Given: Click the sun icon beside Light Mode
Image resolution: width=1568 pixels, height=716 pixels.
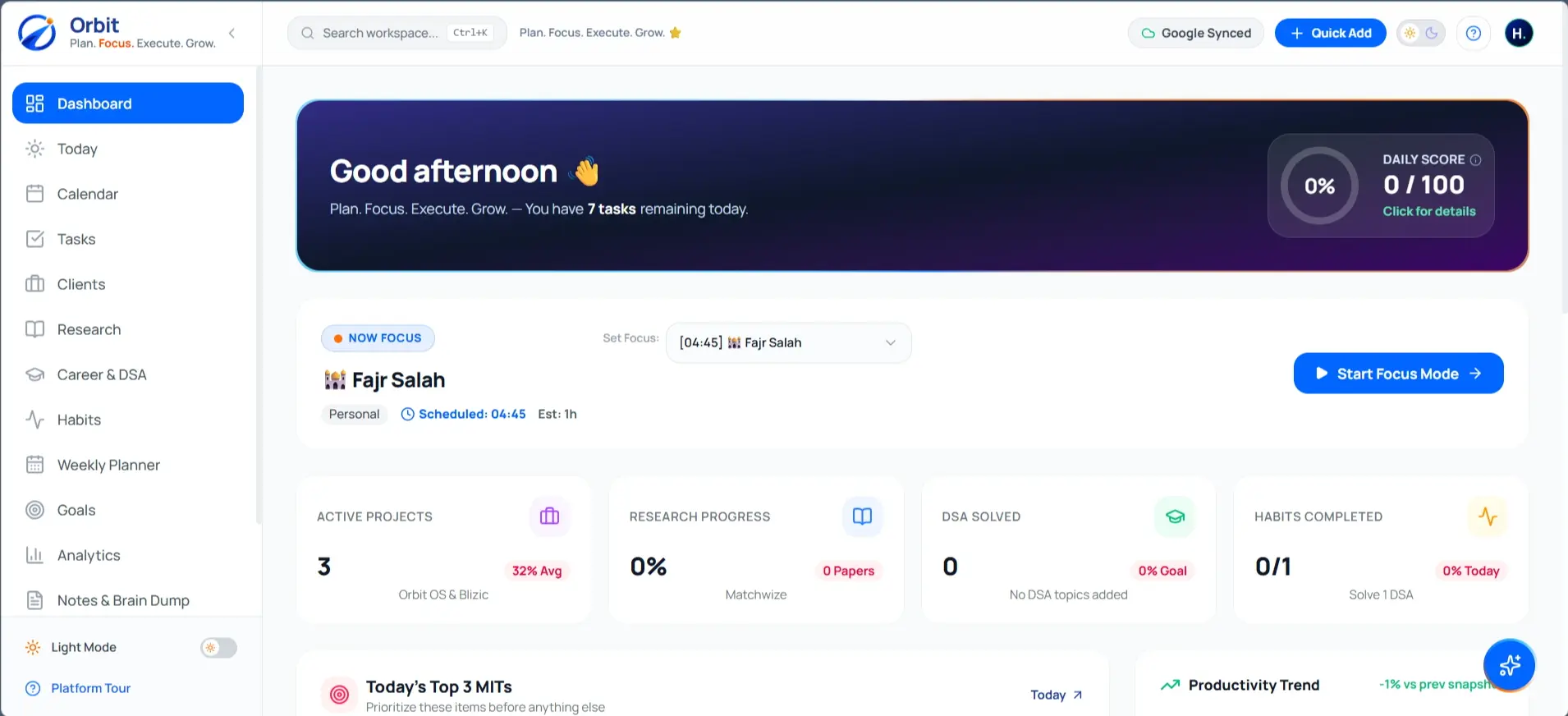Looking at the screenshot, I should pos(33,647).
